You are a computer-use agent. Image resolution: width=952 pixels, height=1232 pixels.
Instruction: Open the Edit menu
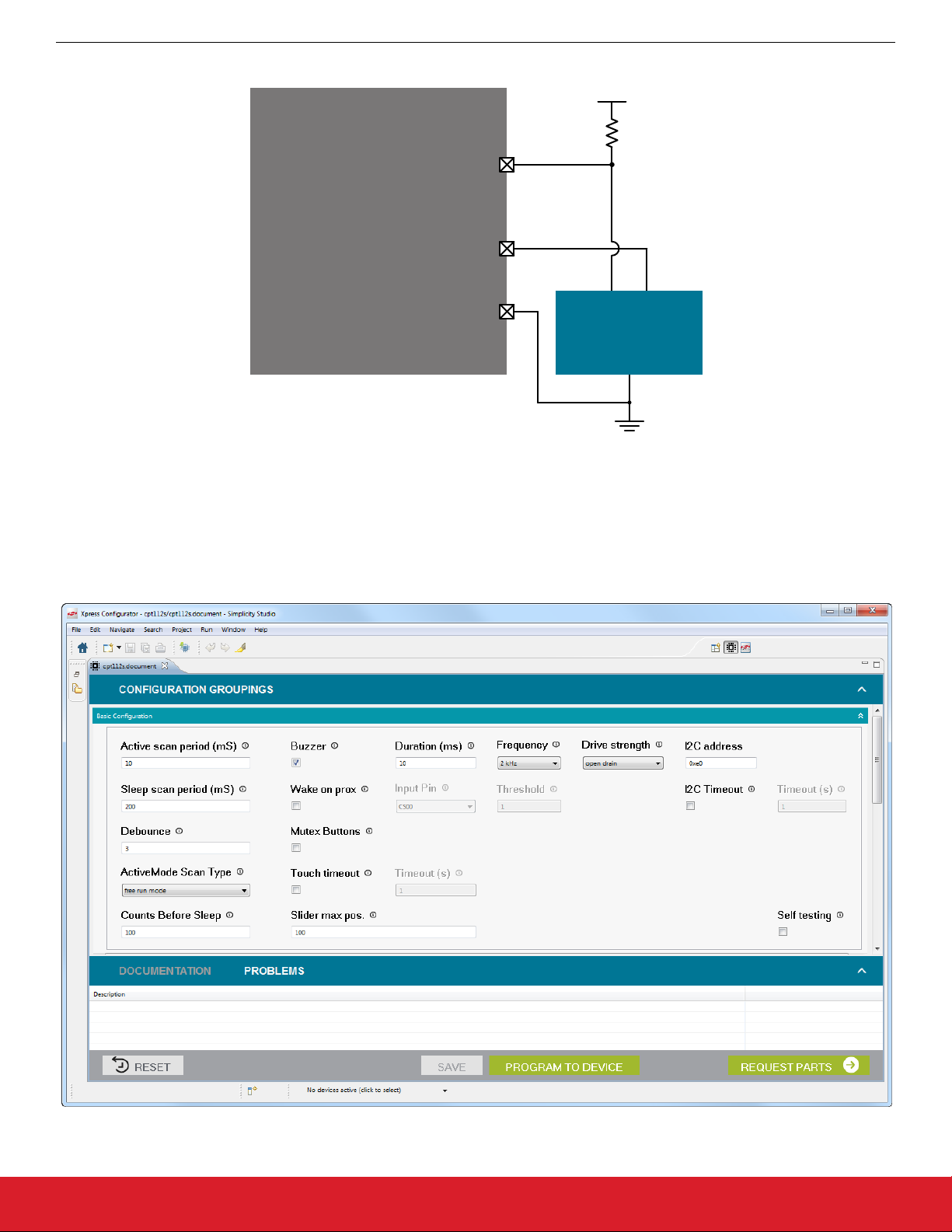point(95,630)
